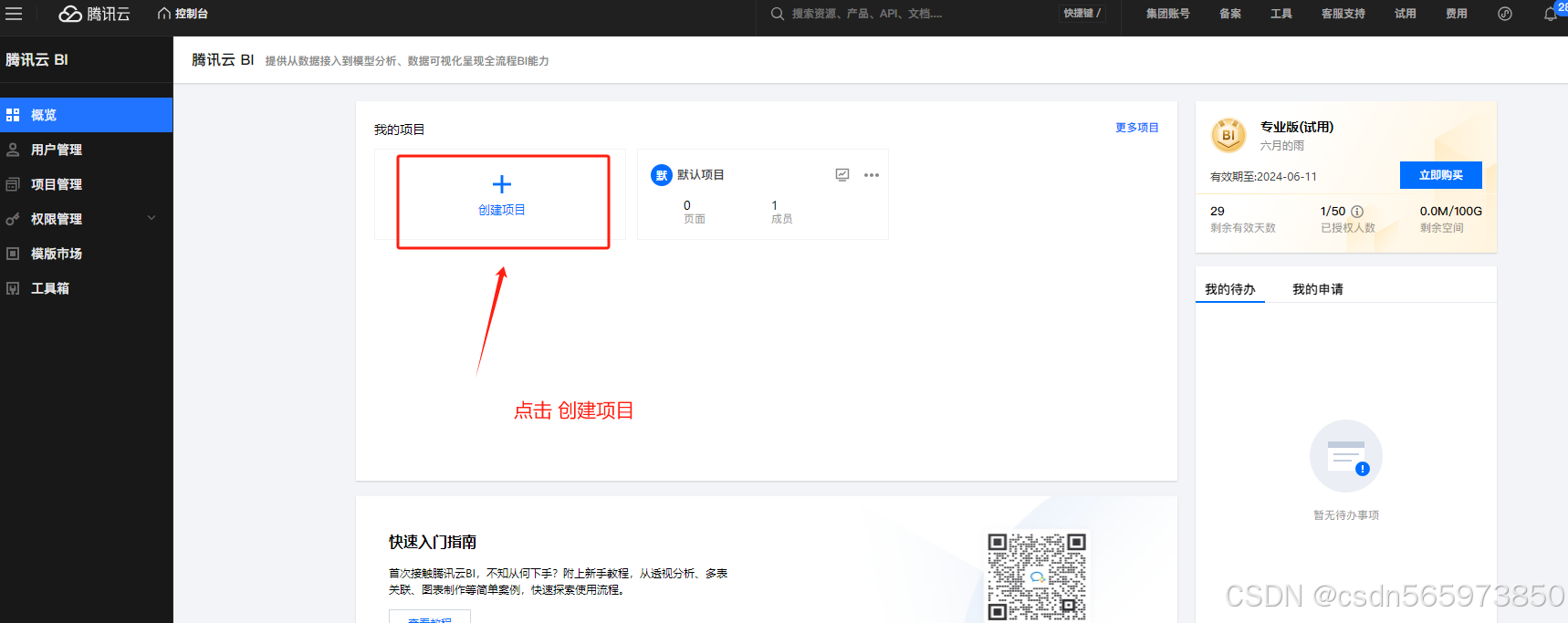Click the search magnifier icon
1568x623 pixels.
(x=778, y=14)
